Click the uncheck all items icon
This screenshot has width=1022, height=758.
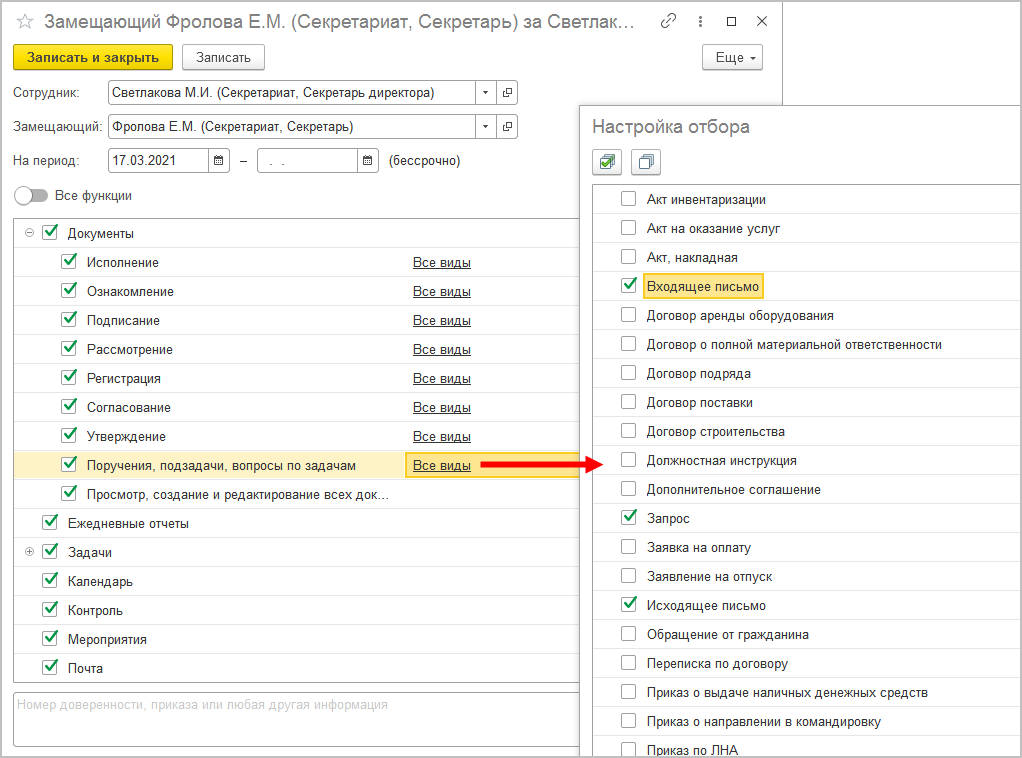click(645, 162)
